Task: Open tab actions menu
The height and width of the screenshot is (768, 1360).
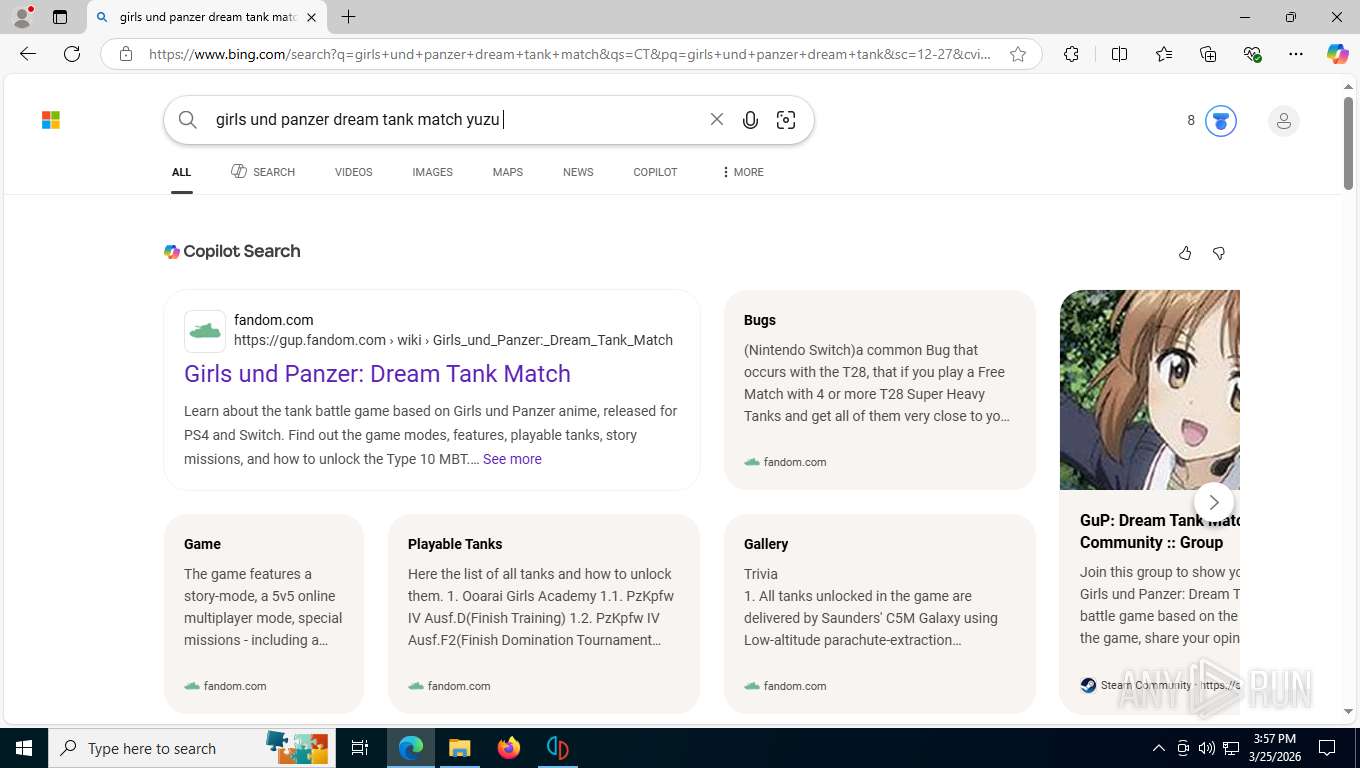Action: coord(60,17)
